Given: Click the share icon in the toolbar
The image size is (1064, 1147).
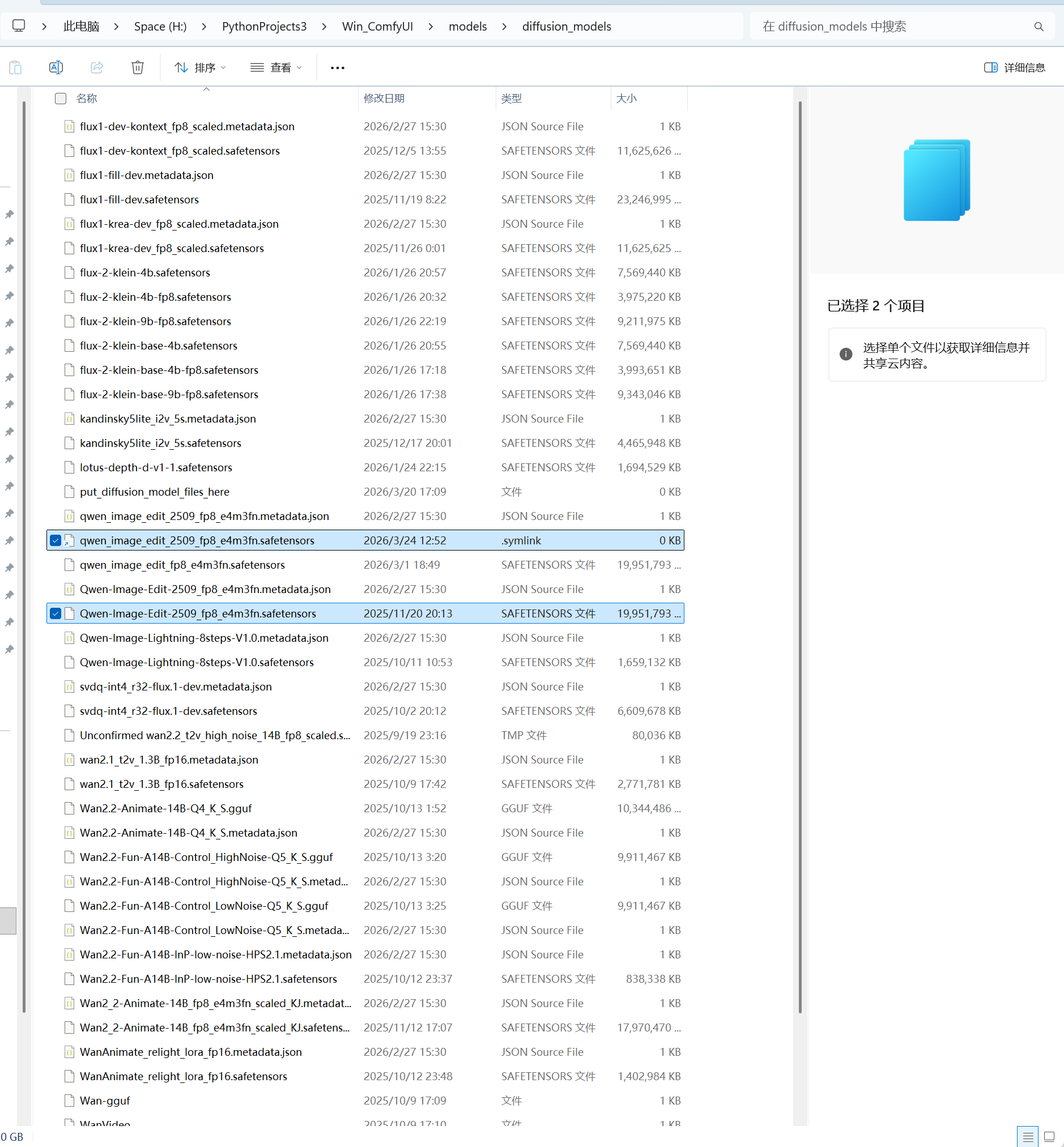Looking at the screenshot, I should (97, 67).
